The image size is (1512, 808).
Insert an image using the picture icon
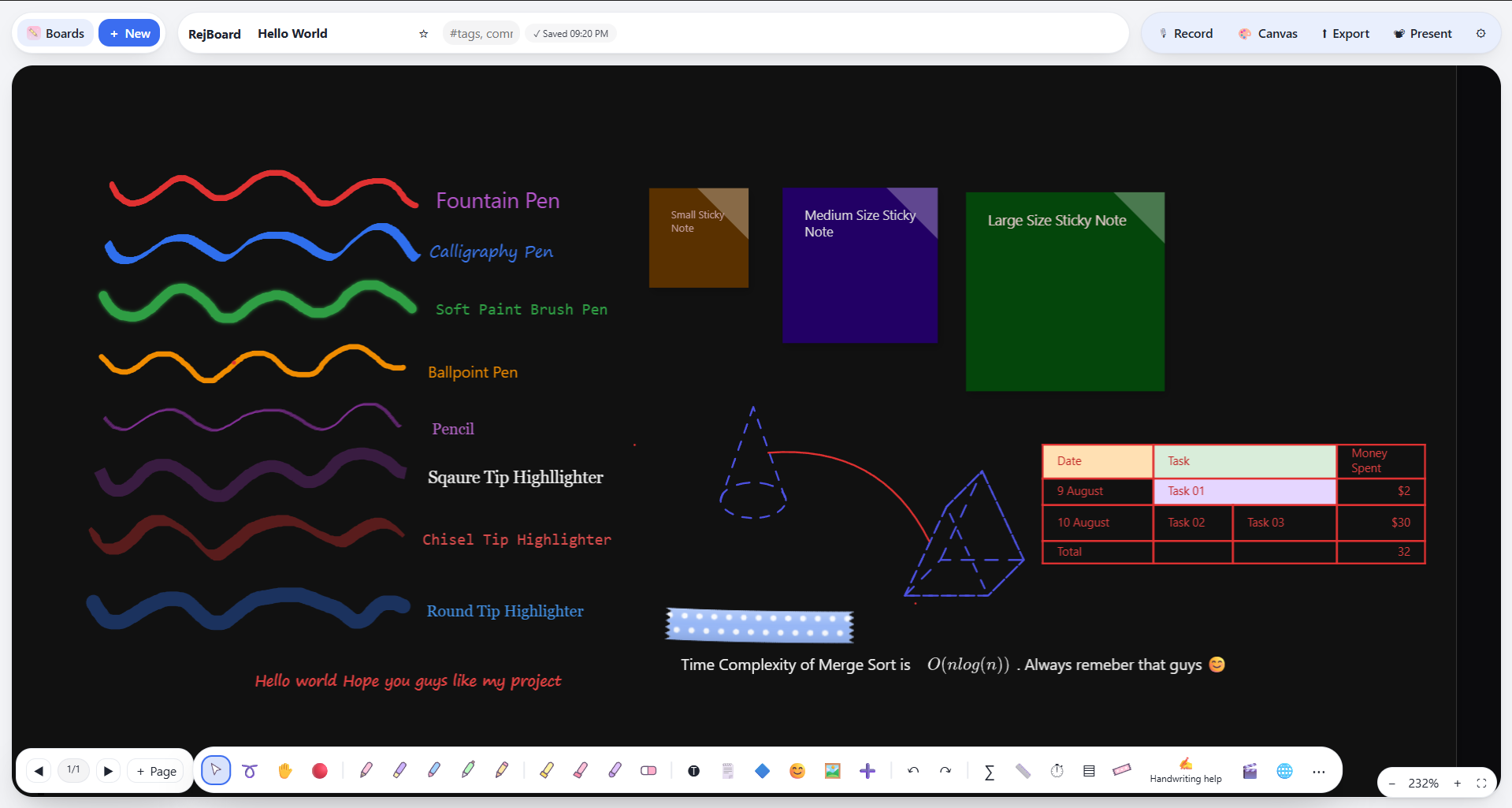point(832,770)
